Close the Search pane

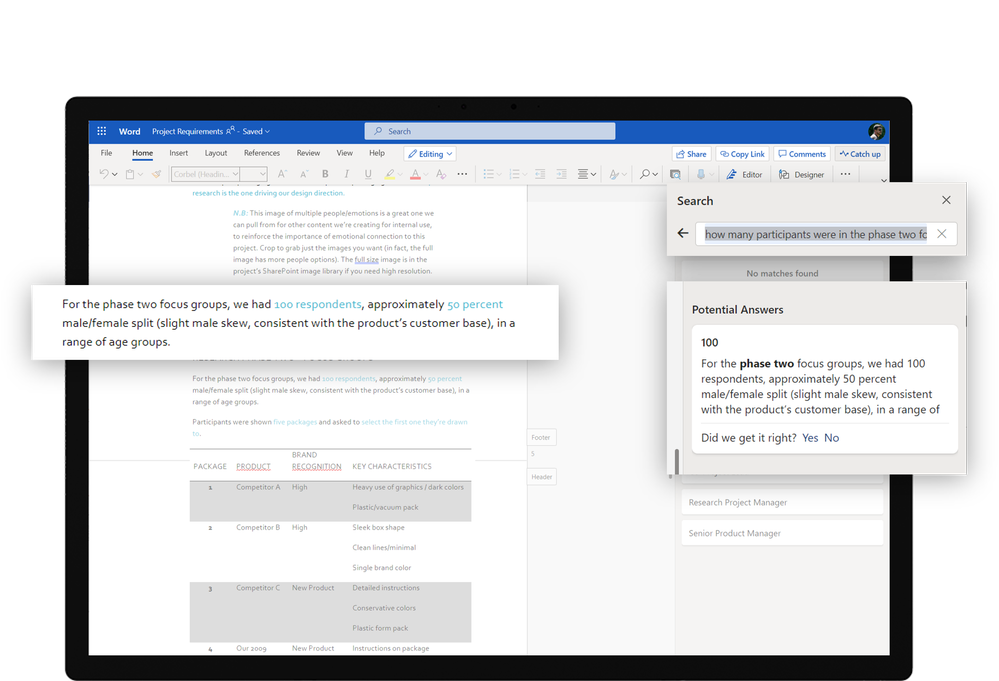click(x=946, y=200)
